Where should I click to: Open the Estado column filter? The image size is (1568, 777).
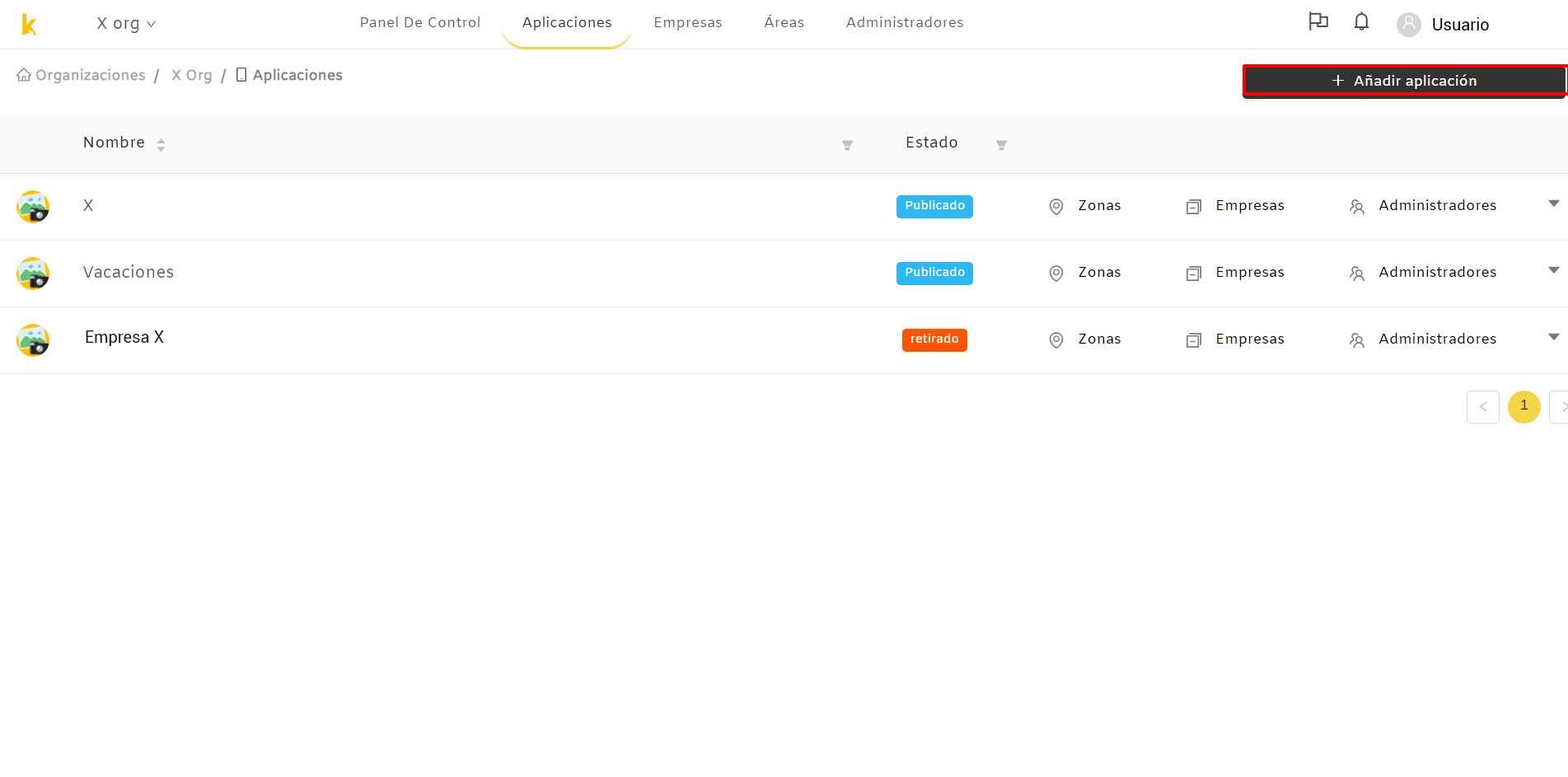pyautogui.click(x=1001, y=145)
